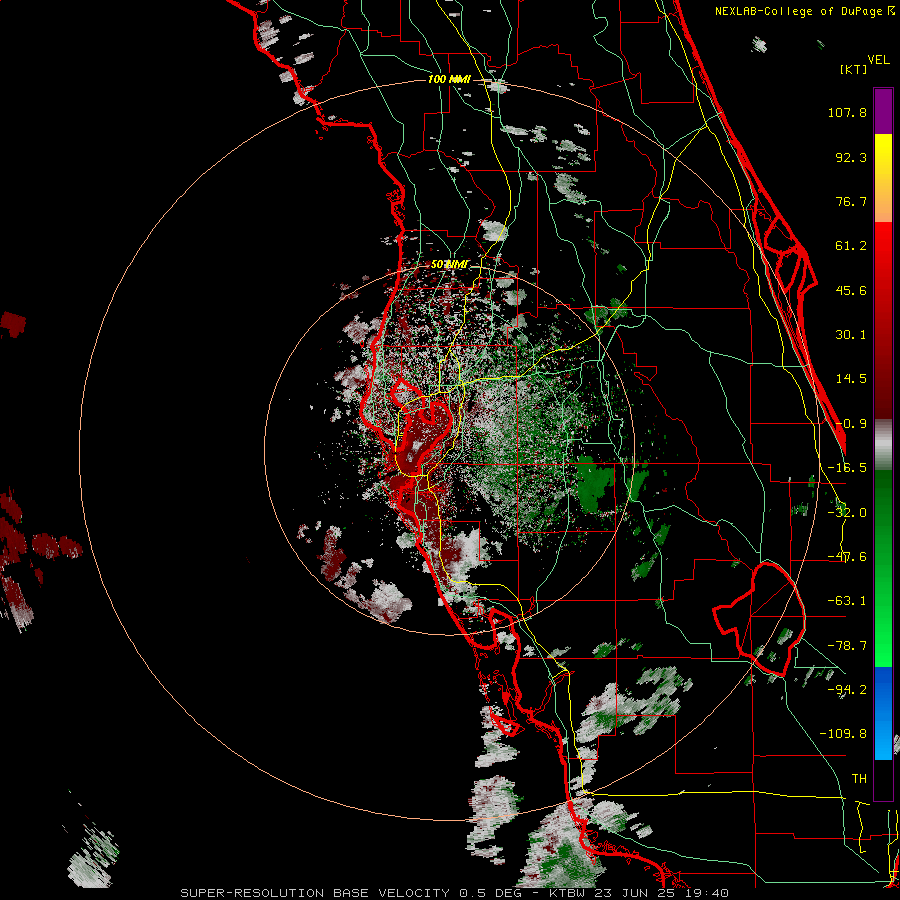Image resolution: width=900 pixels, height=900 pixels.
Task: Click the TH label in the legend
Action: click(859, 779)
